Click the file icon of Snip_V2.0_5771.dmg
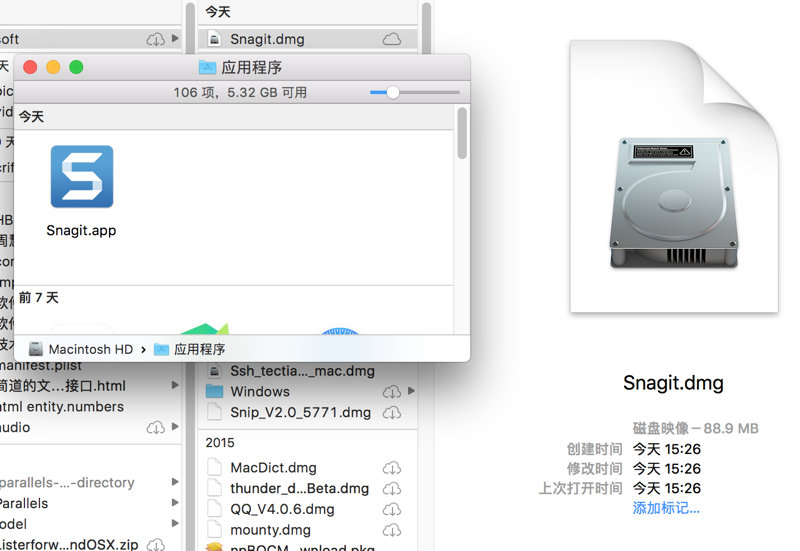Viewport: 800px width, 551px height. [215, 412]
